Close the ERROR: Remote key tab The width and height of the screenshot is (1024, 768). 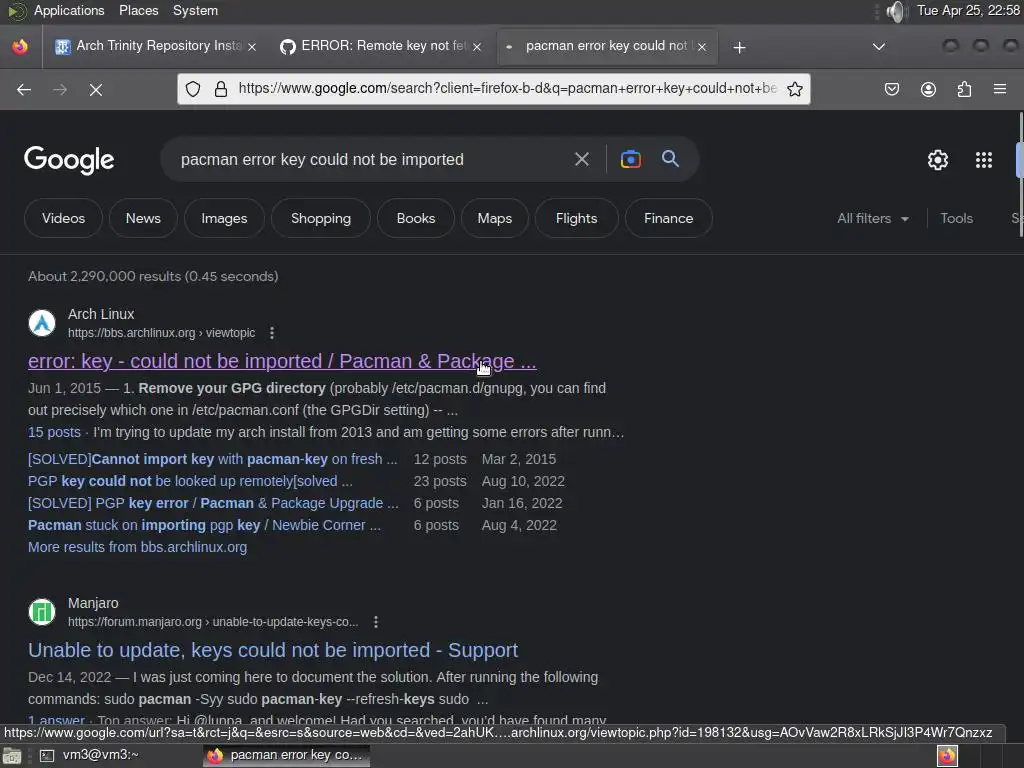point(477,46)
